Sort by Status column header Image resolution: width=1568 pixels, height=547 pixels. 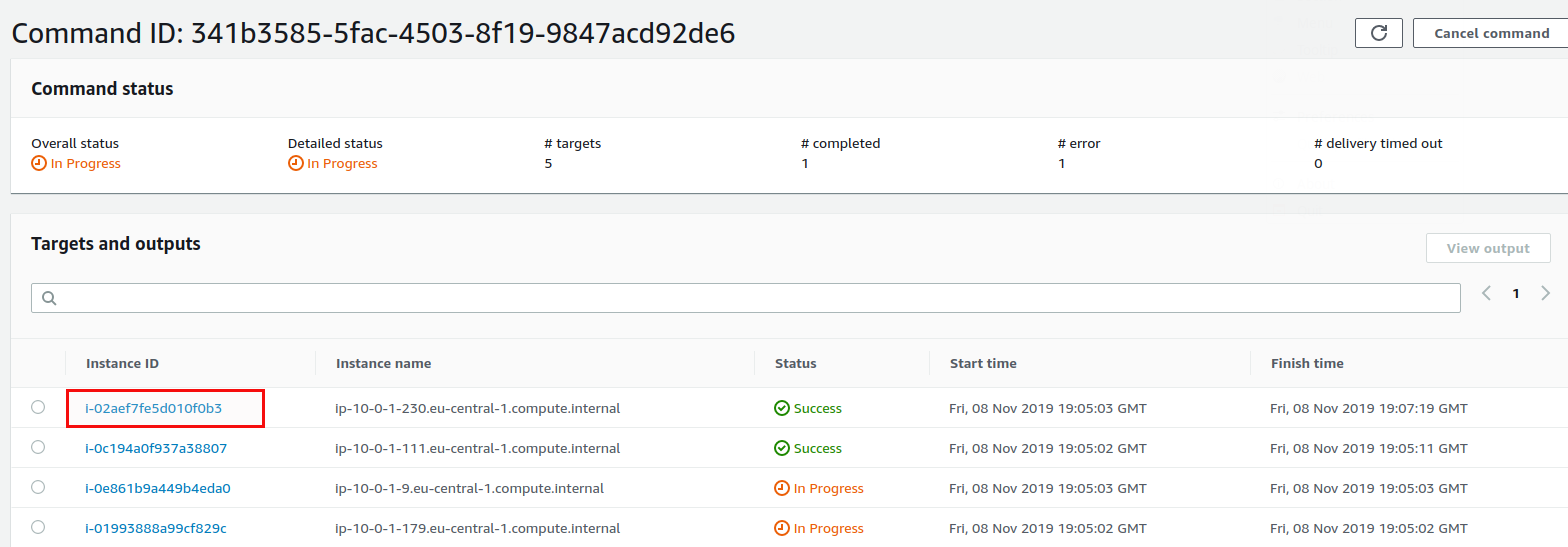(795, 363)
